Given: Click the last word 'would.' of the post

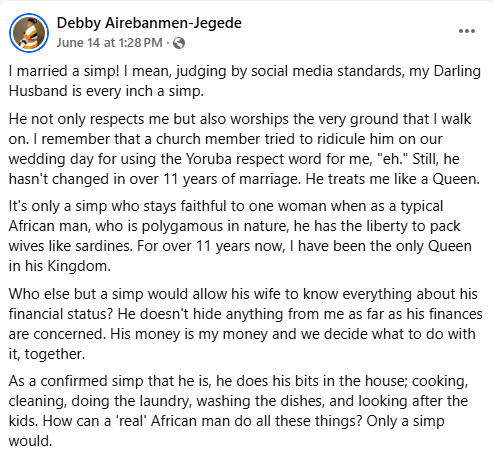Looking at the screenshot, I should (x=30, y=441).
